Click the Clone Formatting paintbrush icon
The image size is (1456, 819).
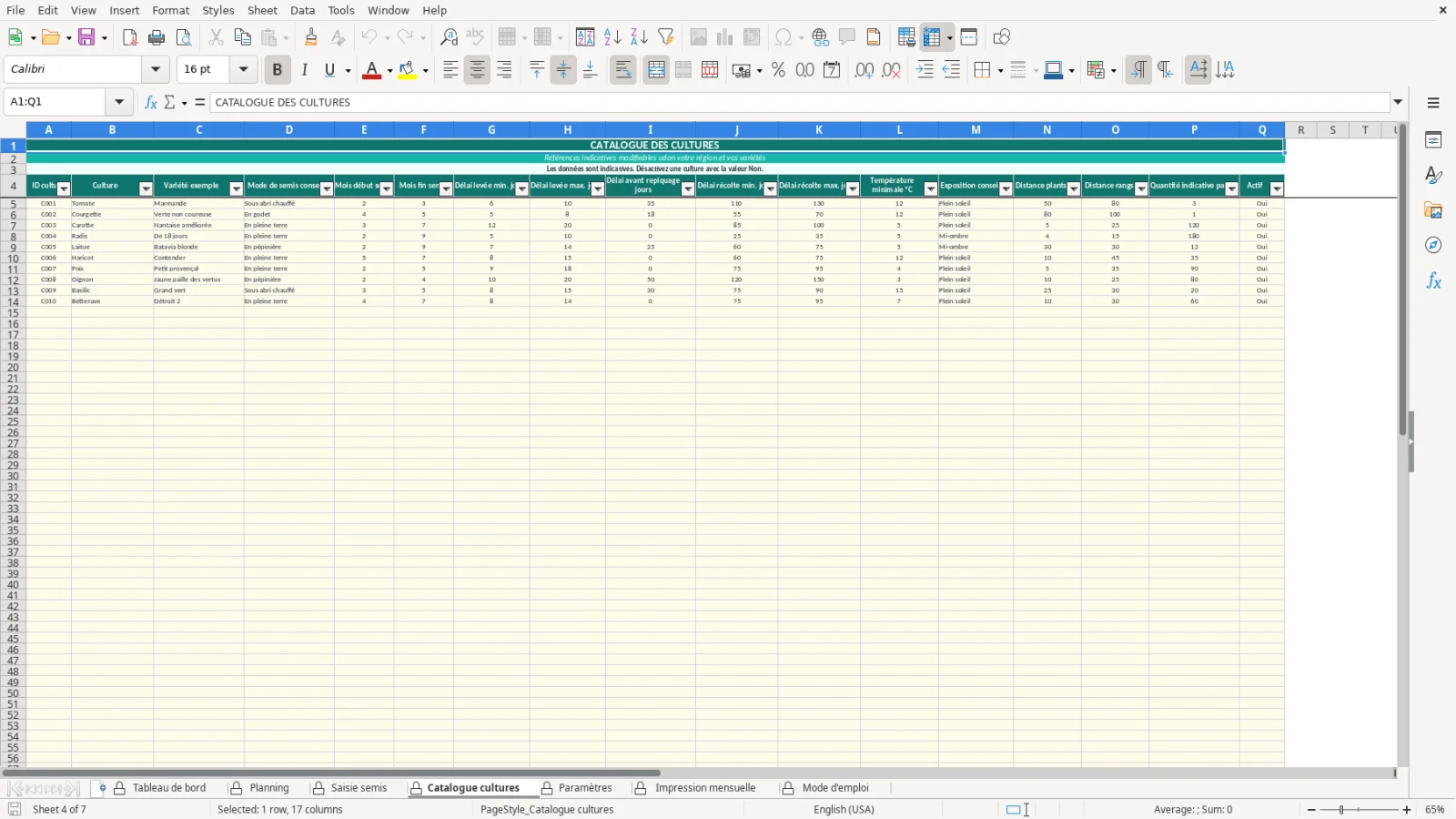point(311,37)
